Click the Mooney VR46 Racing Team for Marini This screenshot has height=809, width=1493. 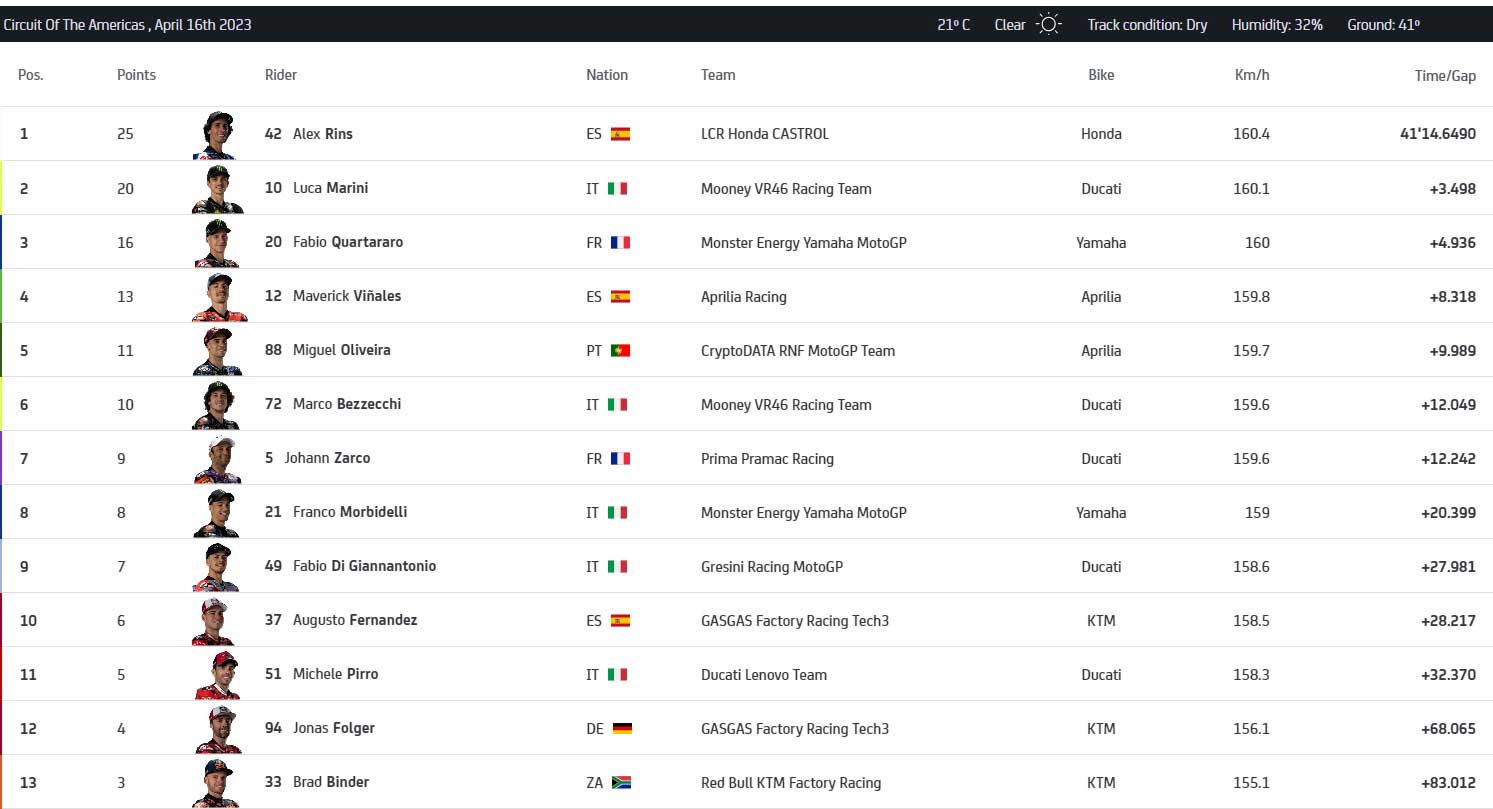786,189
